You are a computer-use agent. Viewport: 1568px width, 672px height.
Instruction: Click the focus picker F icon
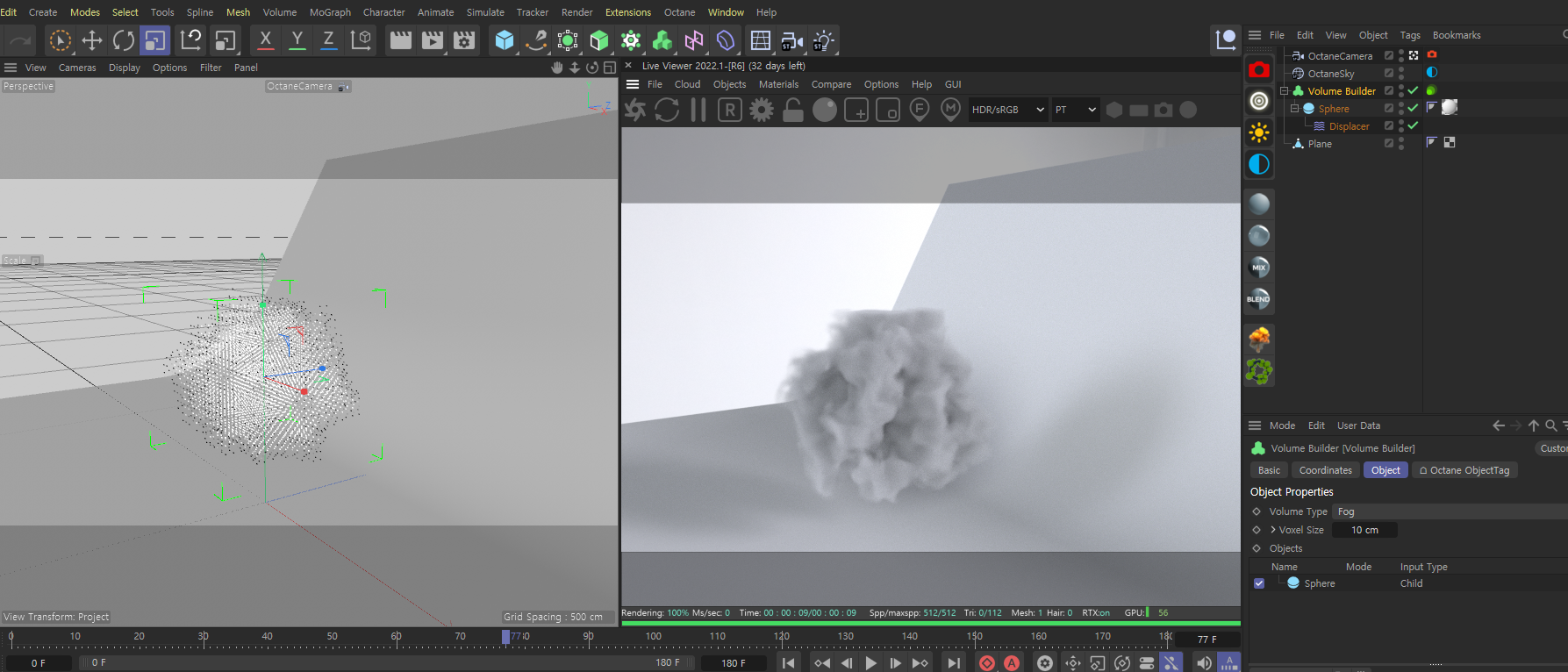point(919,110)
